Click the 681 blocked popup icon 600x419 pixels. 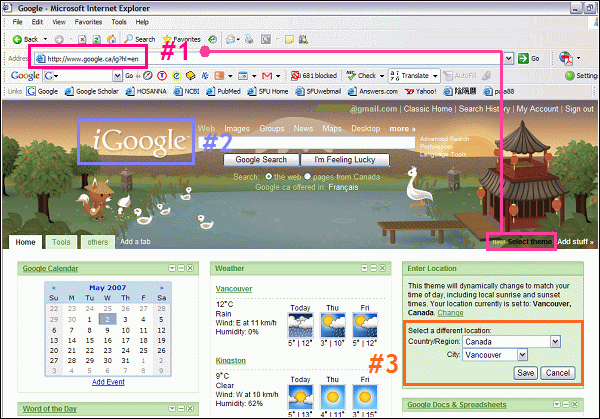click(x=314, y=76)
